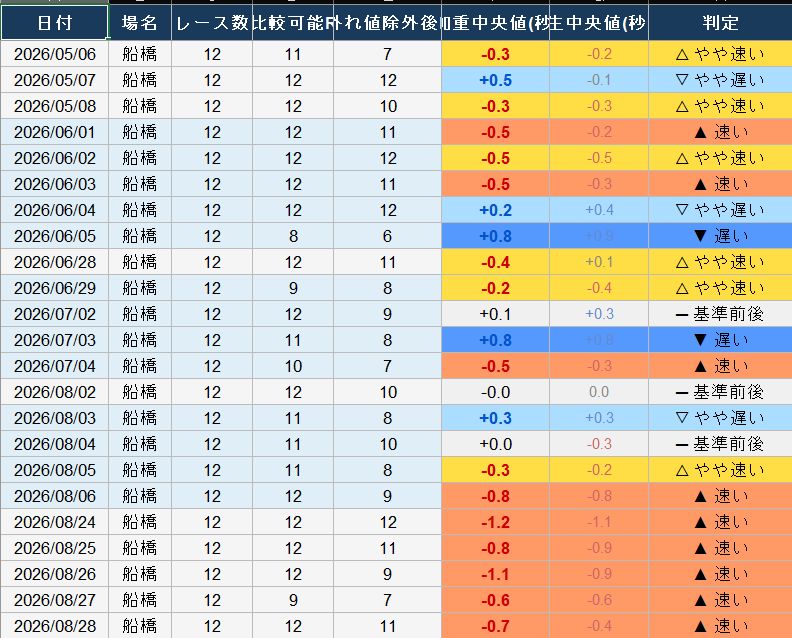Click date cell 2026/08/03

(55, 418)
